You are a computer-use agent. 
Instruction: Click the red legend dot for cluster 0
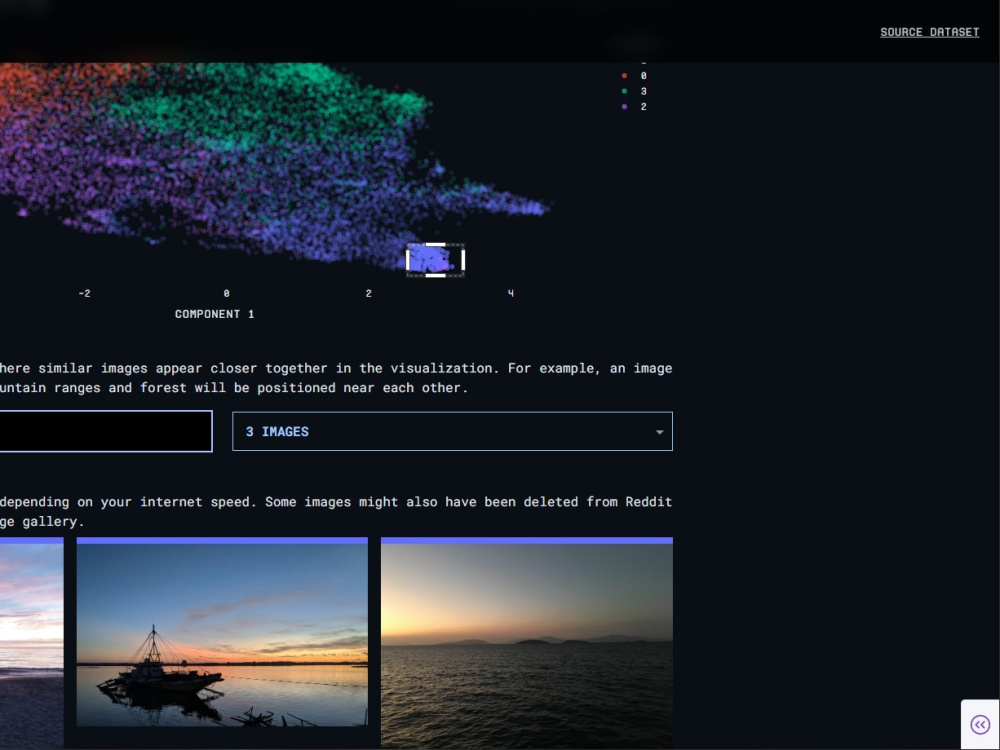tap(624, 76)
